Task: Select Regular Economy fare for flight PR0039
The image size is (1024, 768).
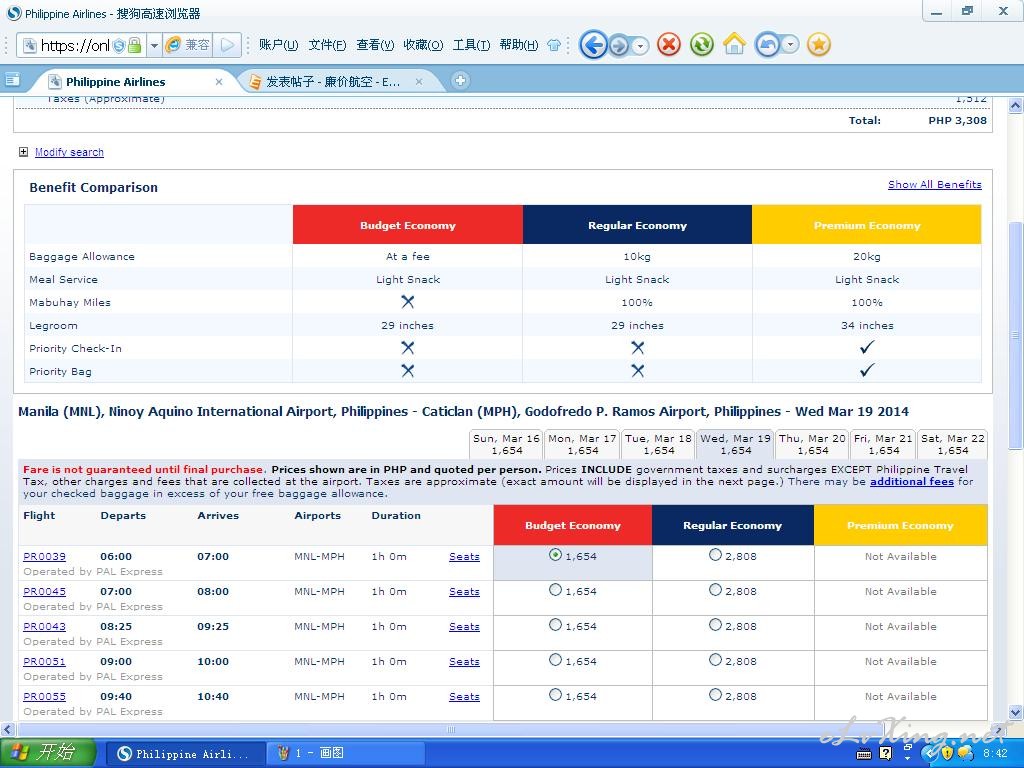Action: (715, 555)
